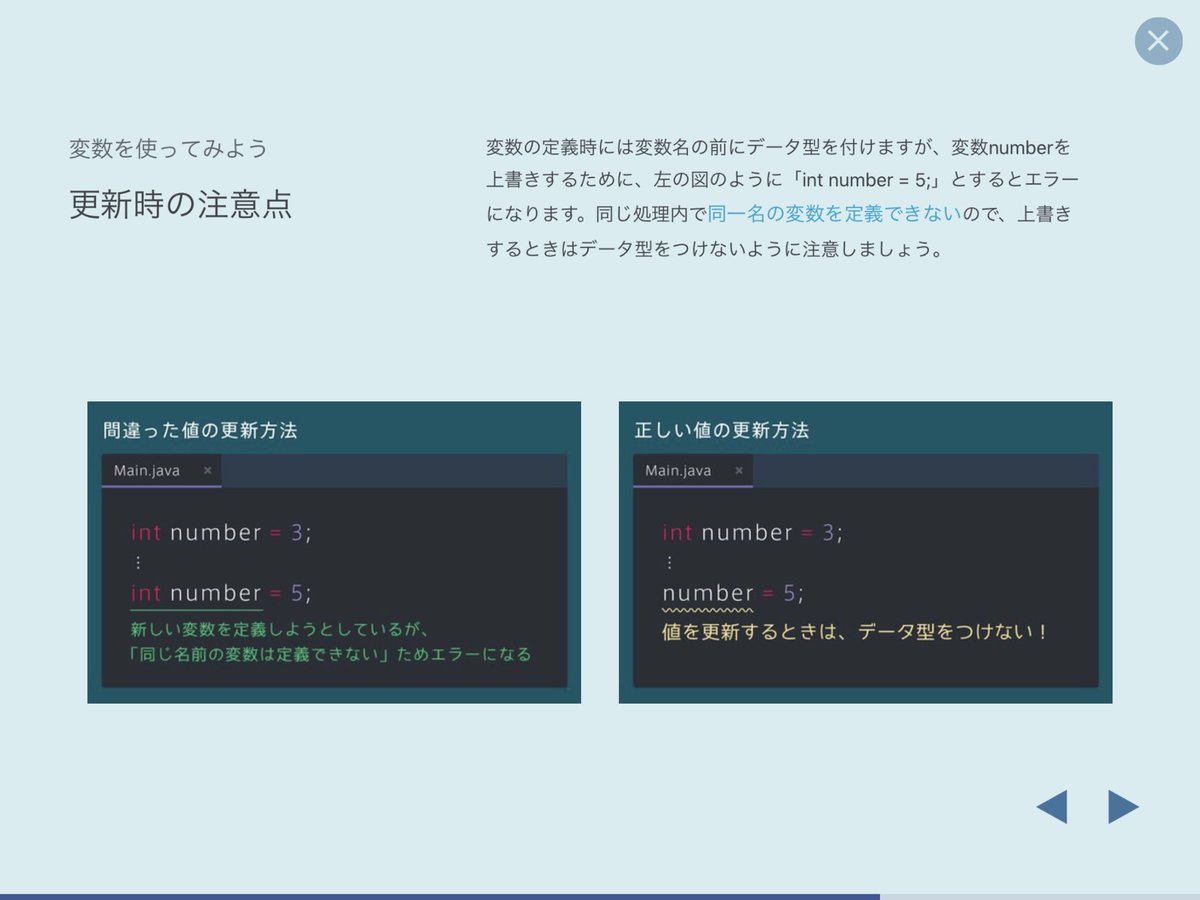This screenshot has width=1200, height=900.
Task: Click the panel title 間違った値の更新方法
Action: (x=200, y=430)
